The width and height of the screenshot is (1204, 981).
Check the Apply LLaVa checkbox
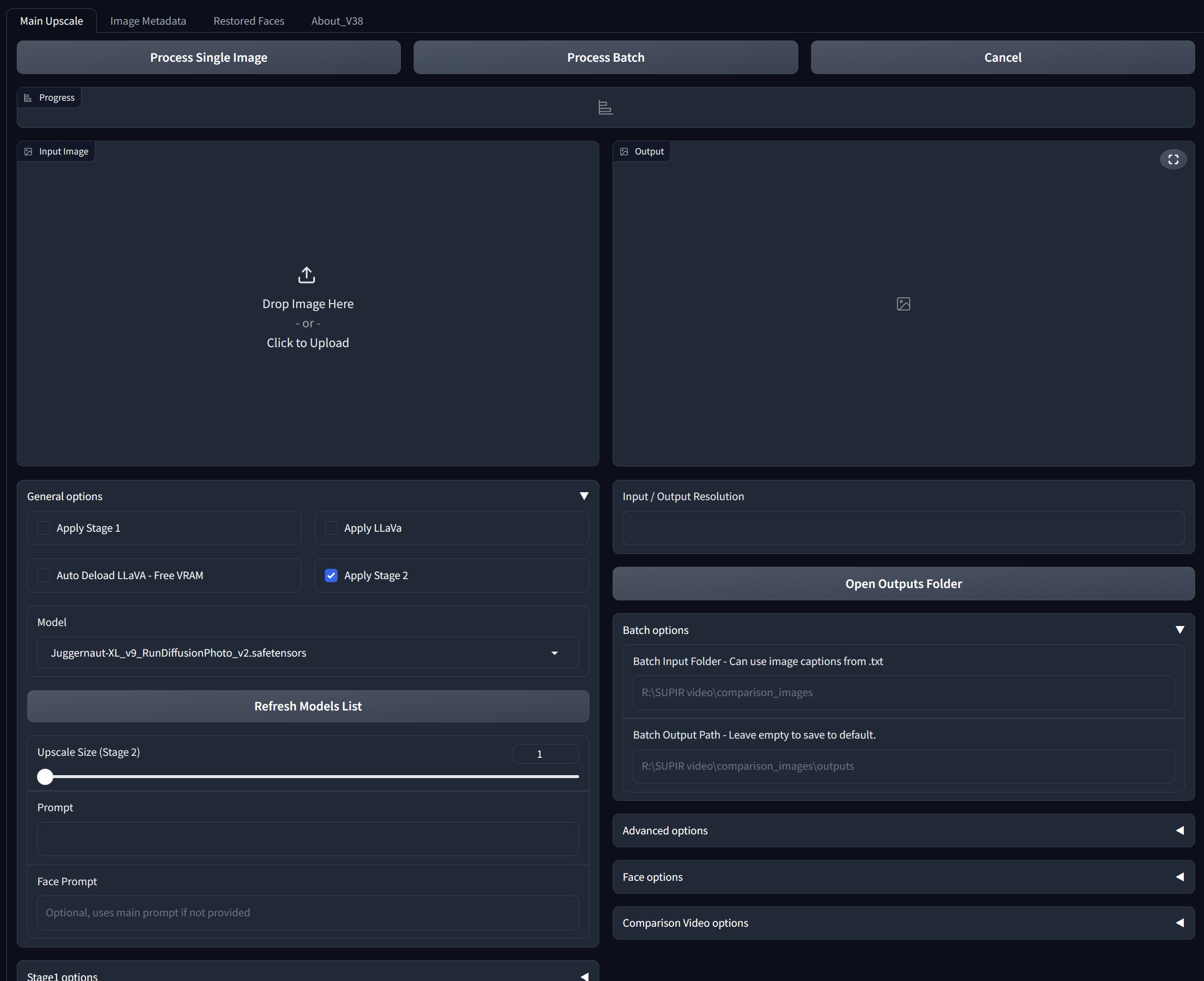331,528
